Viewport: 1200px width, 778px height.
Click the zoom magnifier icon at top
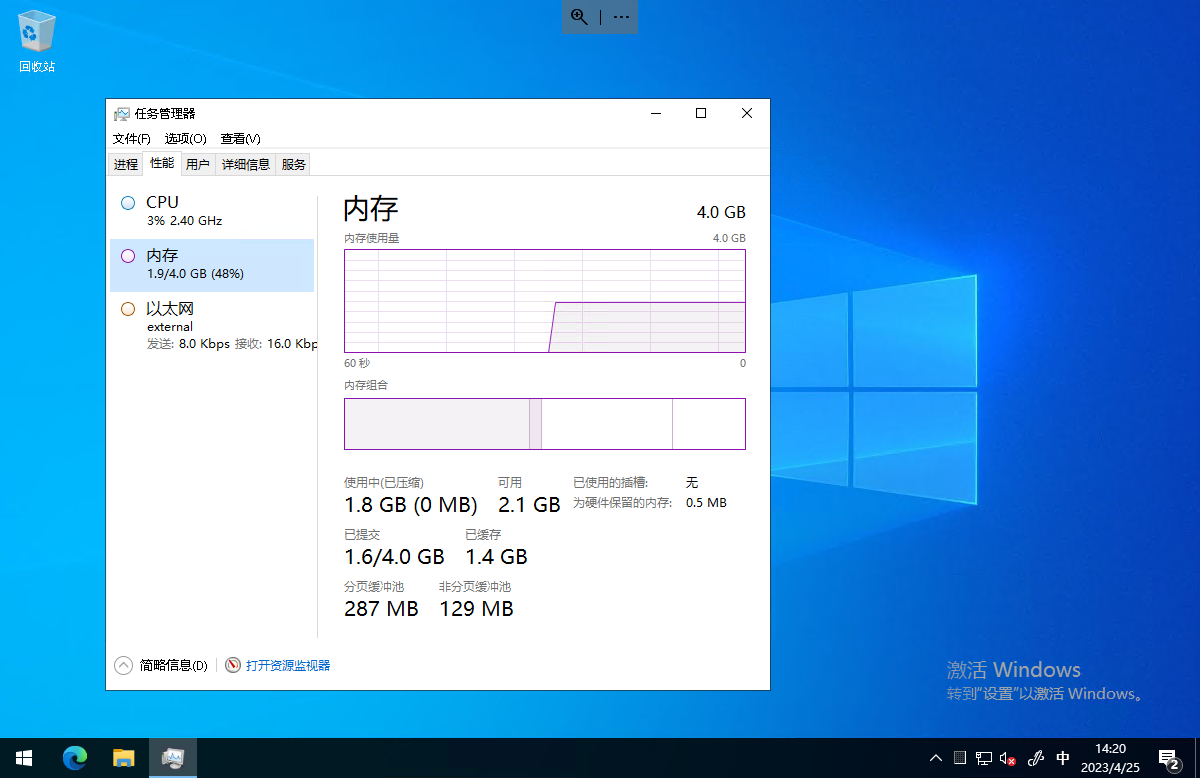pyautogui.click(x=579, y=17)
